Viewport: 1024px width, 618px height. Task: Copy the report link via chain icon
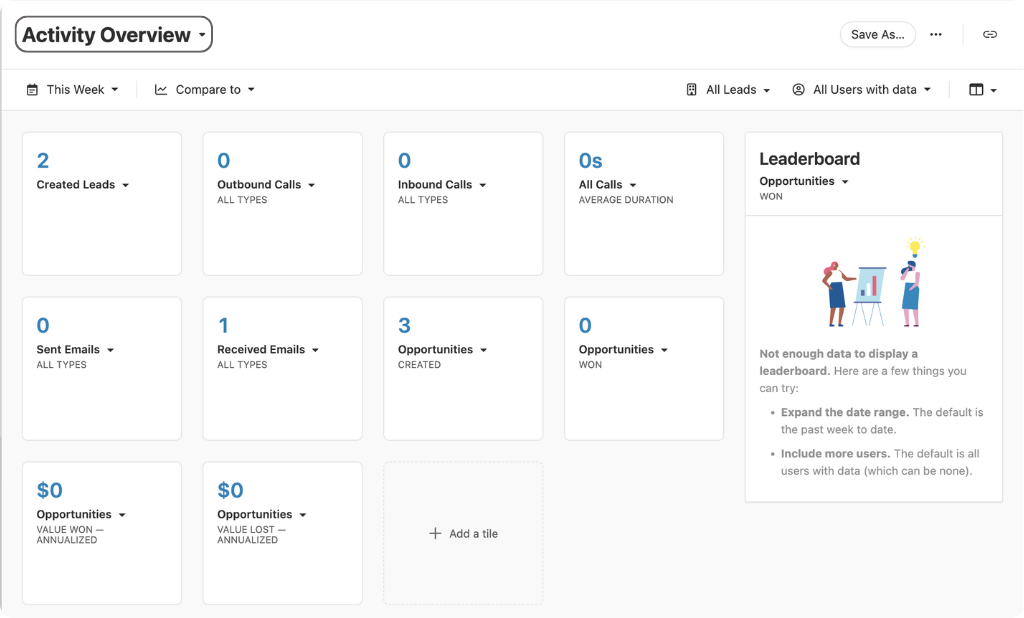click(x=990, y=35)
